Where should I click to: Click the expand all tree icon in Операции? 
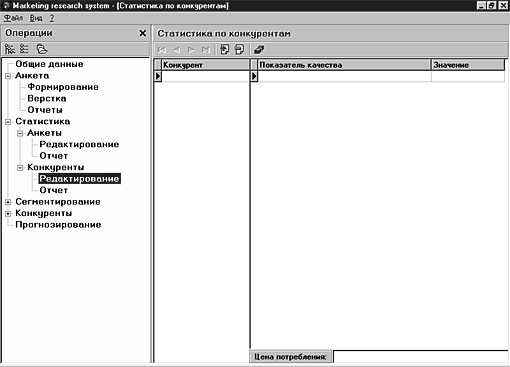10,49
